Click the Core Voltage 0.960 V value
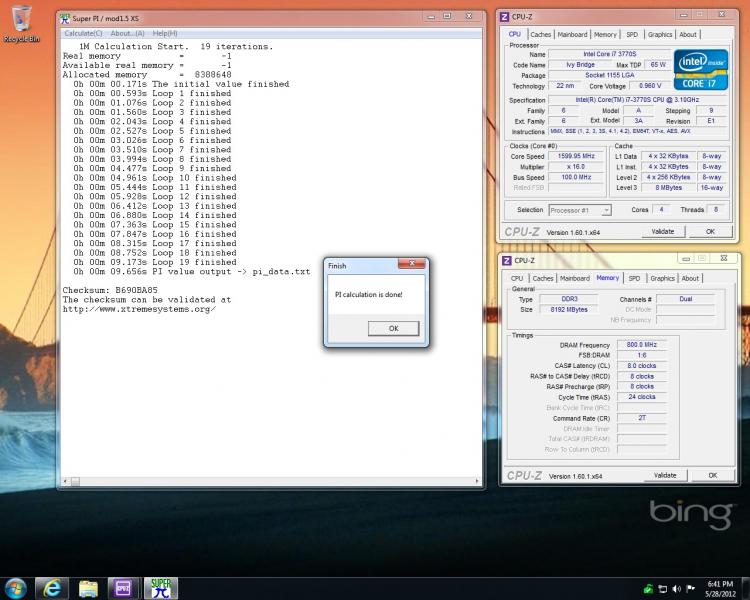The width and height of the screenshot is (750, 600). [651, 86]
